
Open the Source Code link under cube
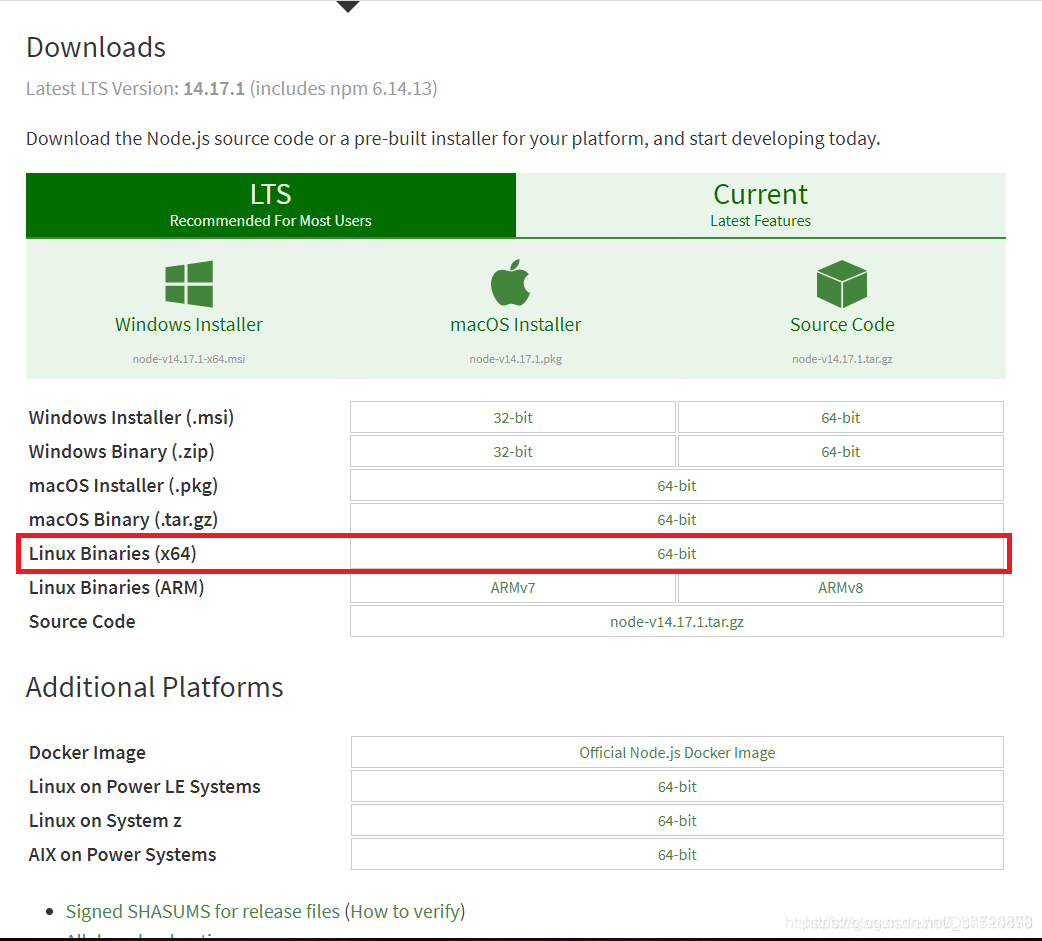(842, 324)
